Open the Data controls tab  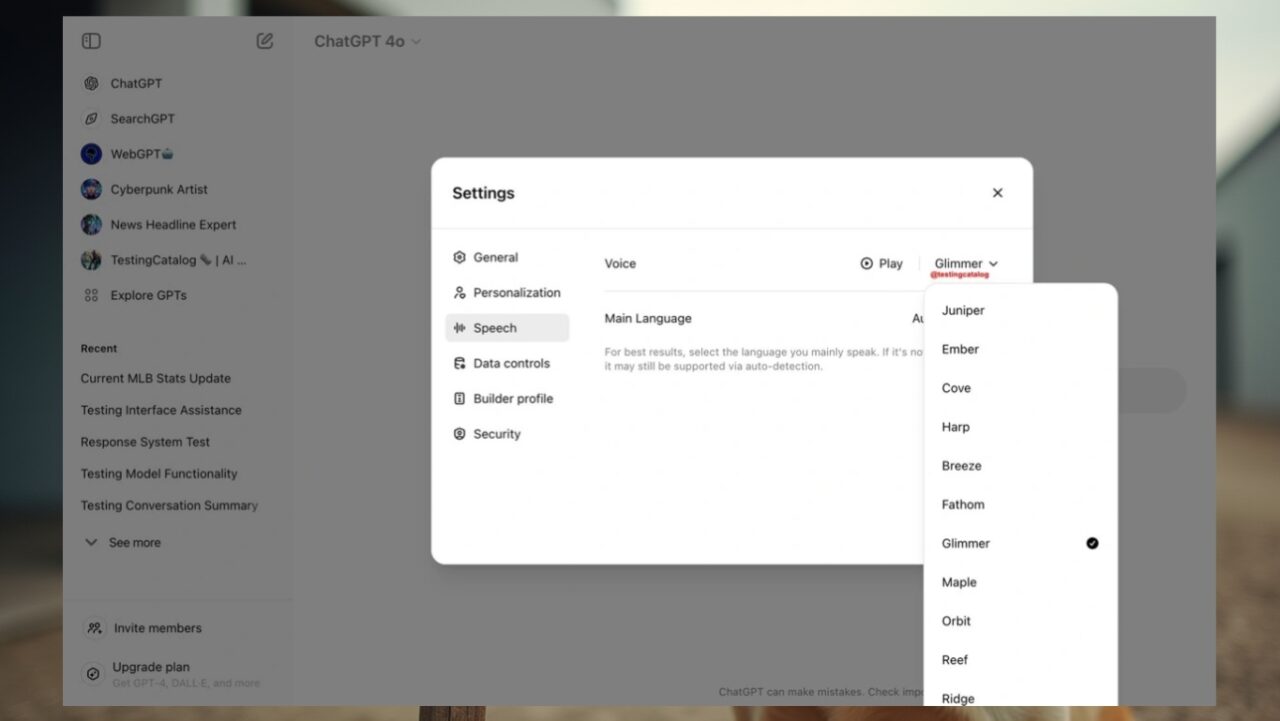click(x=507, y=363)
